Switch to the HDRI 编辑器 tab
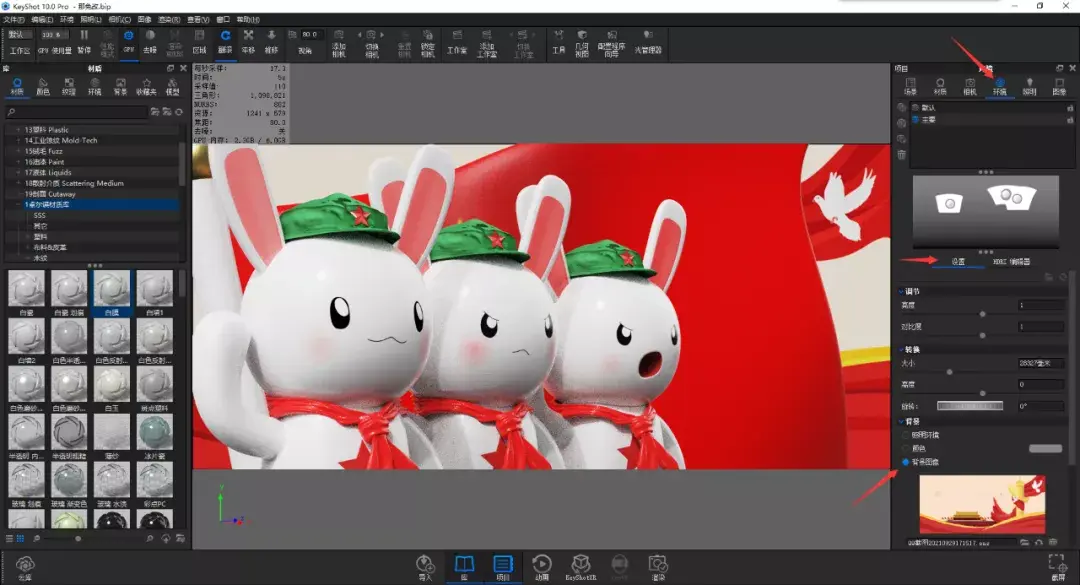Viewport: 1080px width, 585px height. [1011, 262]
